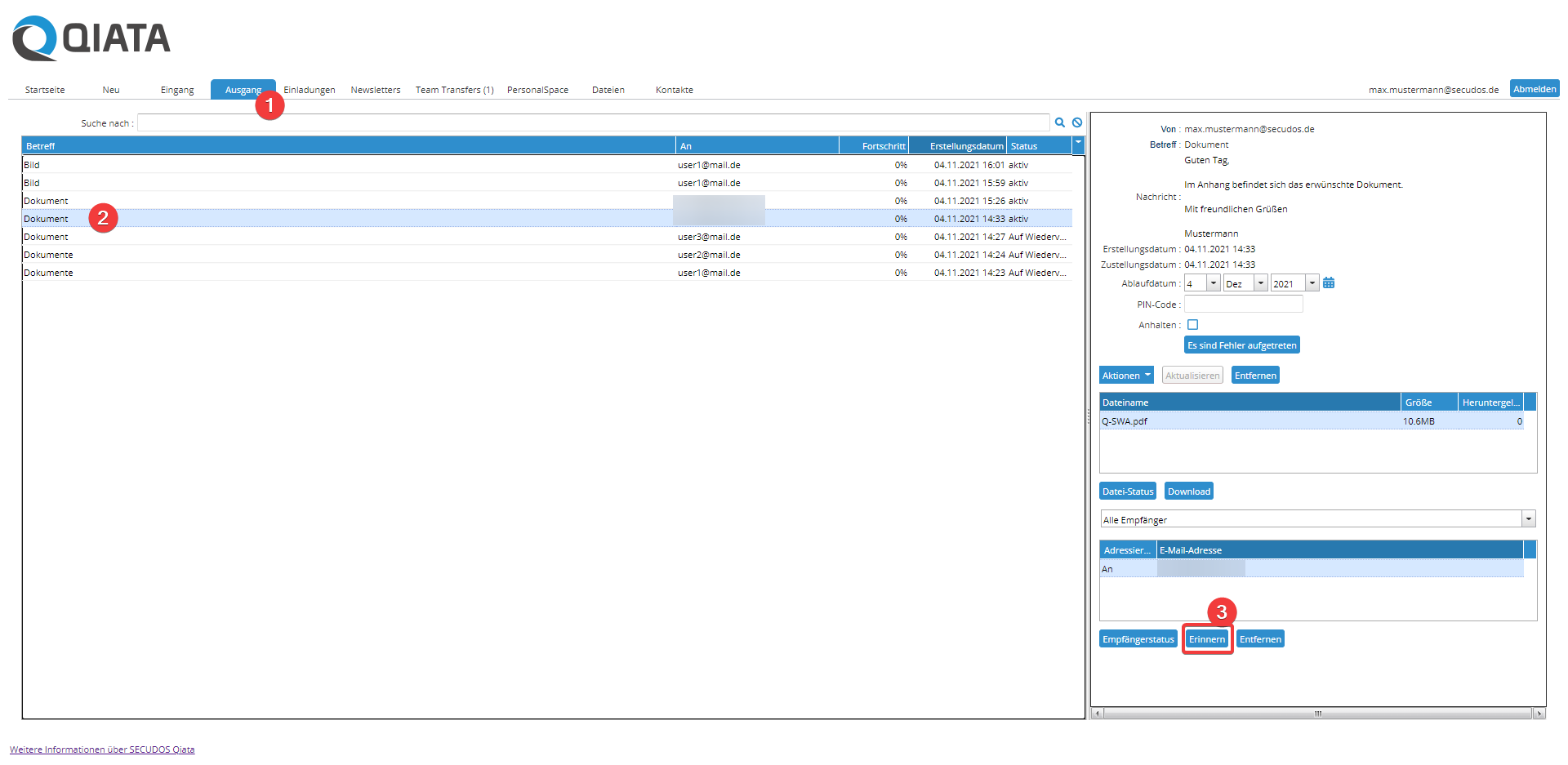
Task: Click the QIATA logo
Action: pos(91,38)
